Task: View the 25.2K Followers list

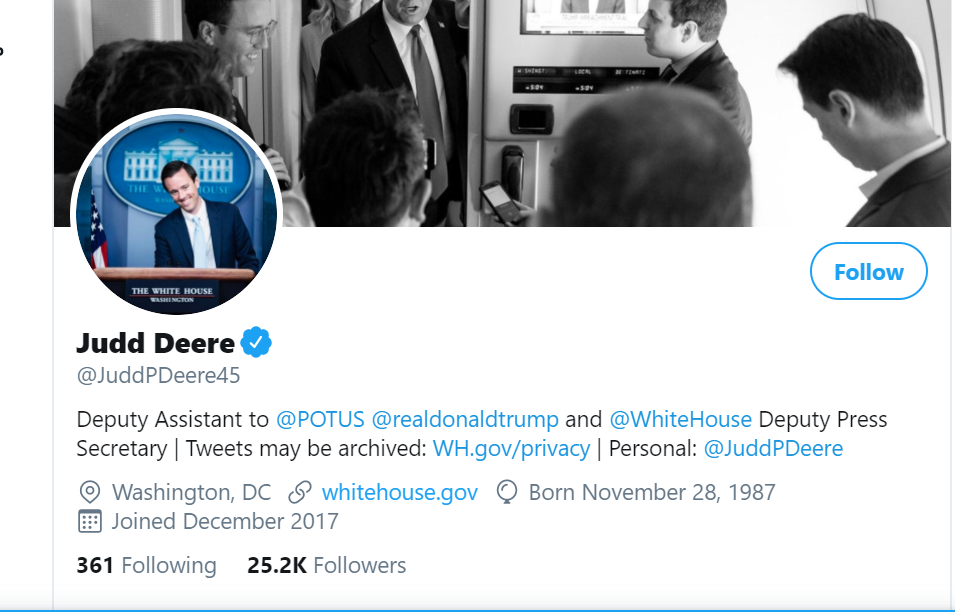Action: point(326,566)
